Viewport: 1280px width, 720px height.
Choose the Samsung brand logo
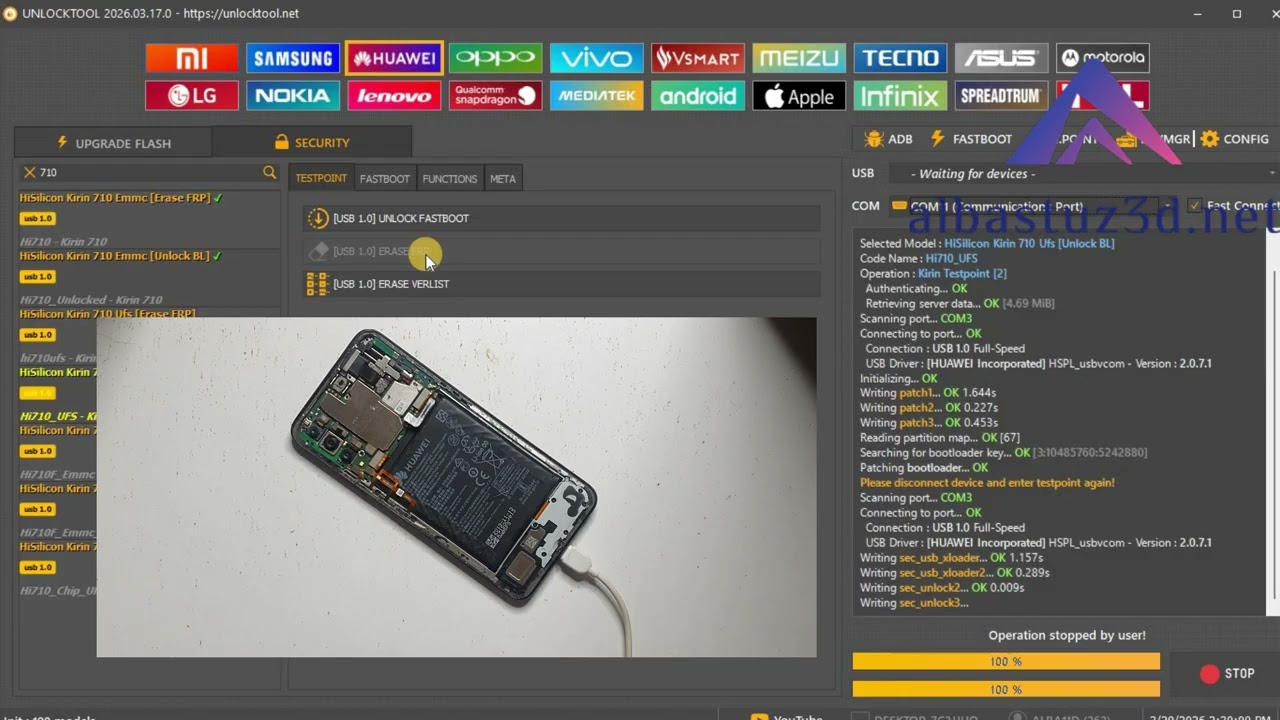coord(293,58)
